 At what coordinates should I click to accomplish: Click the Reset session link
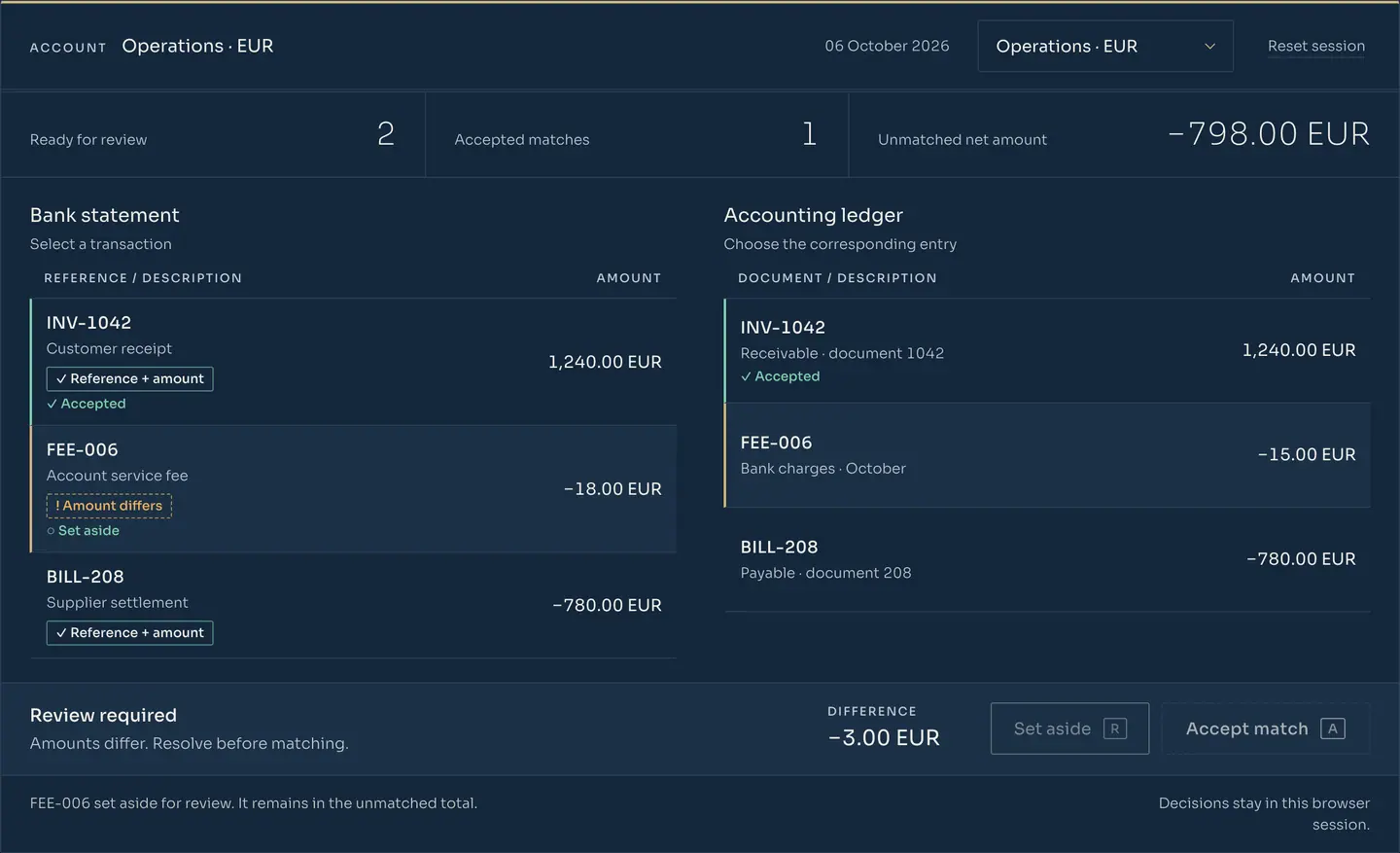[1316, 46]
